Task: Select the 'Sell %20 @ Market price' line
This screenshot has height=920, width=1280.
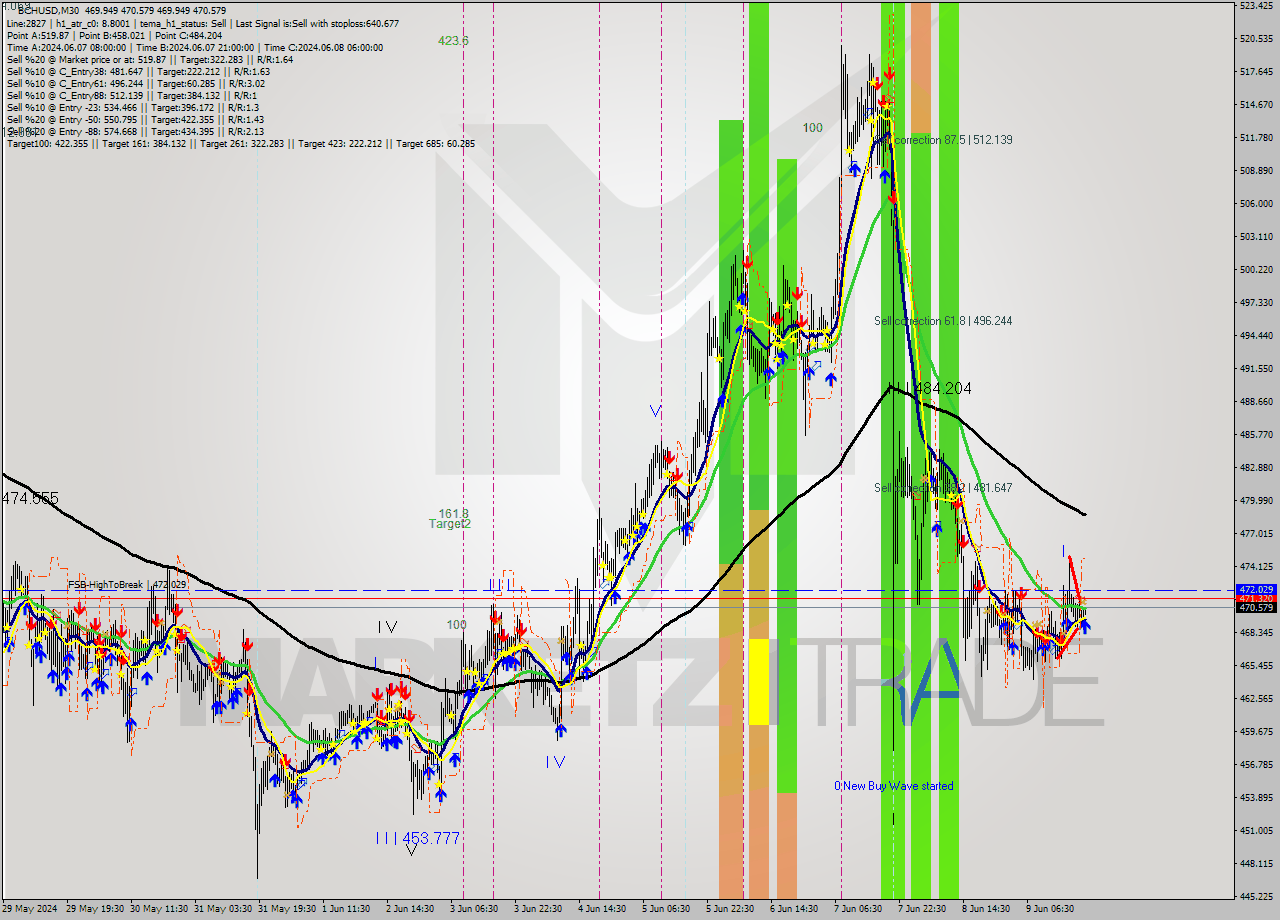Action: pyautogui.click(x=149, y=59)
